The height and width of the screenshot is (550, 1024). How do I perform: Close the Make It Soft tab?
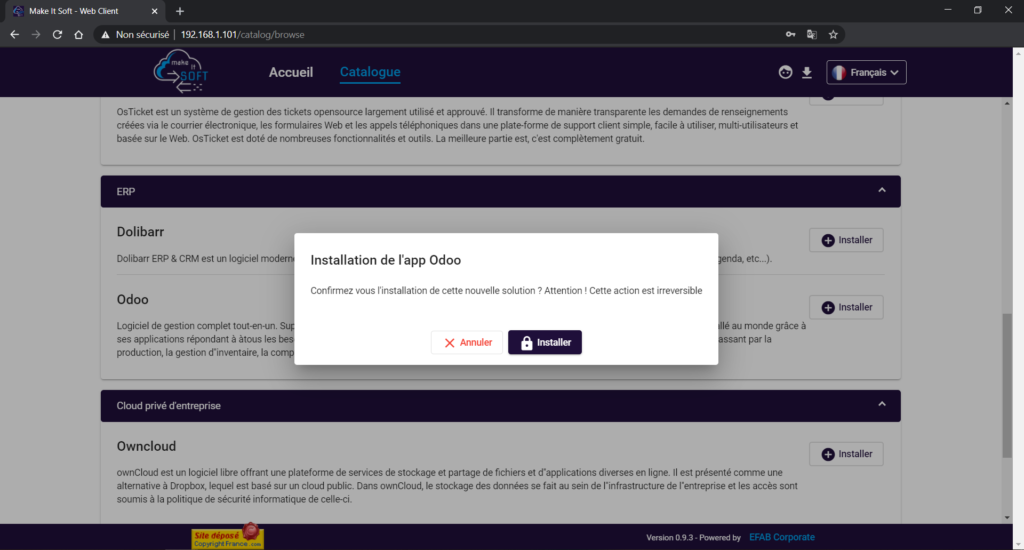click(x=154, y=11)
